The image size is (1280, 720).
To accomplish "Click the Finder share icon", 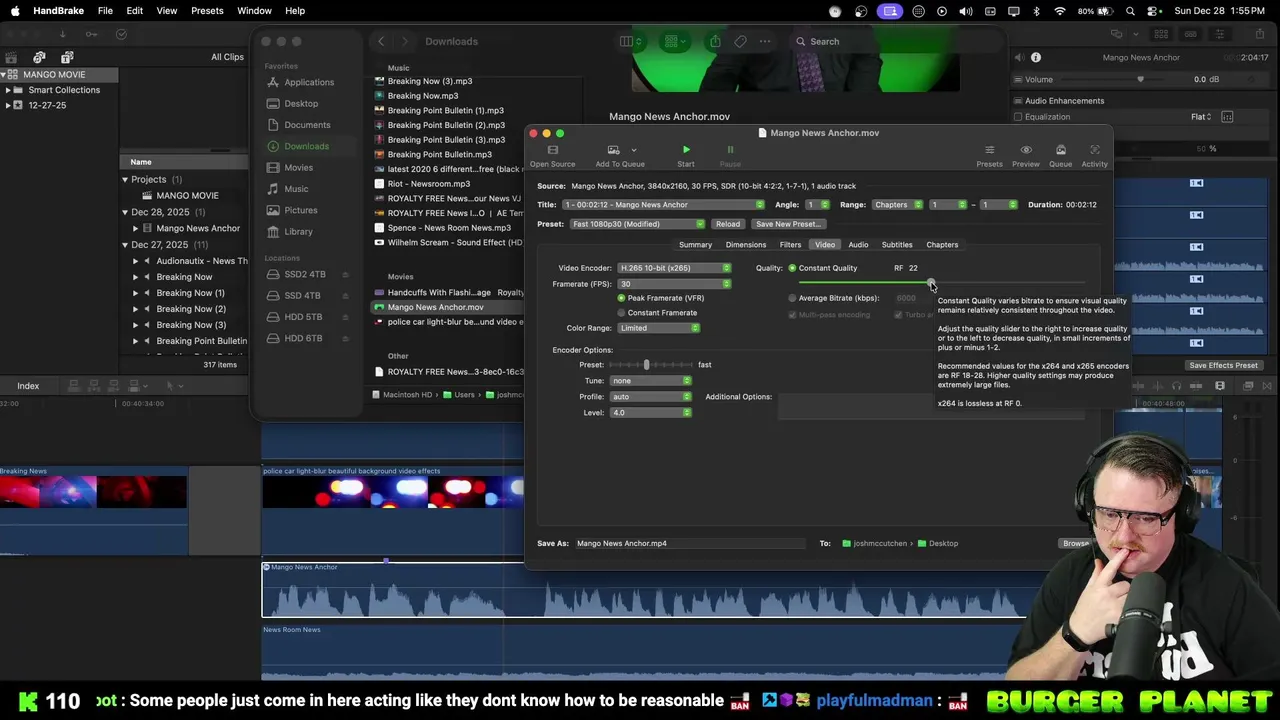I will coord(715,41).
